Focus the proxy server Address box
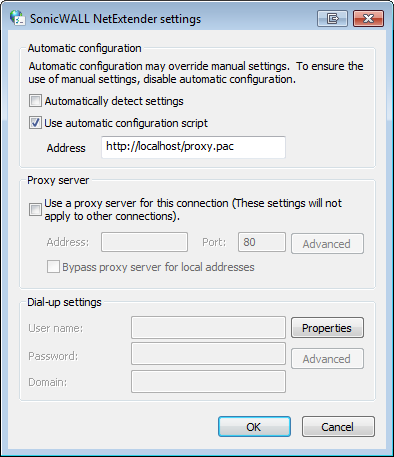The width and height of the screenshot is (394, 457). coord(144,242)
